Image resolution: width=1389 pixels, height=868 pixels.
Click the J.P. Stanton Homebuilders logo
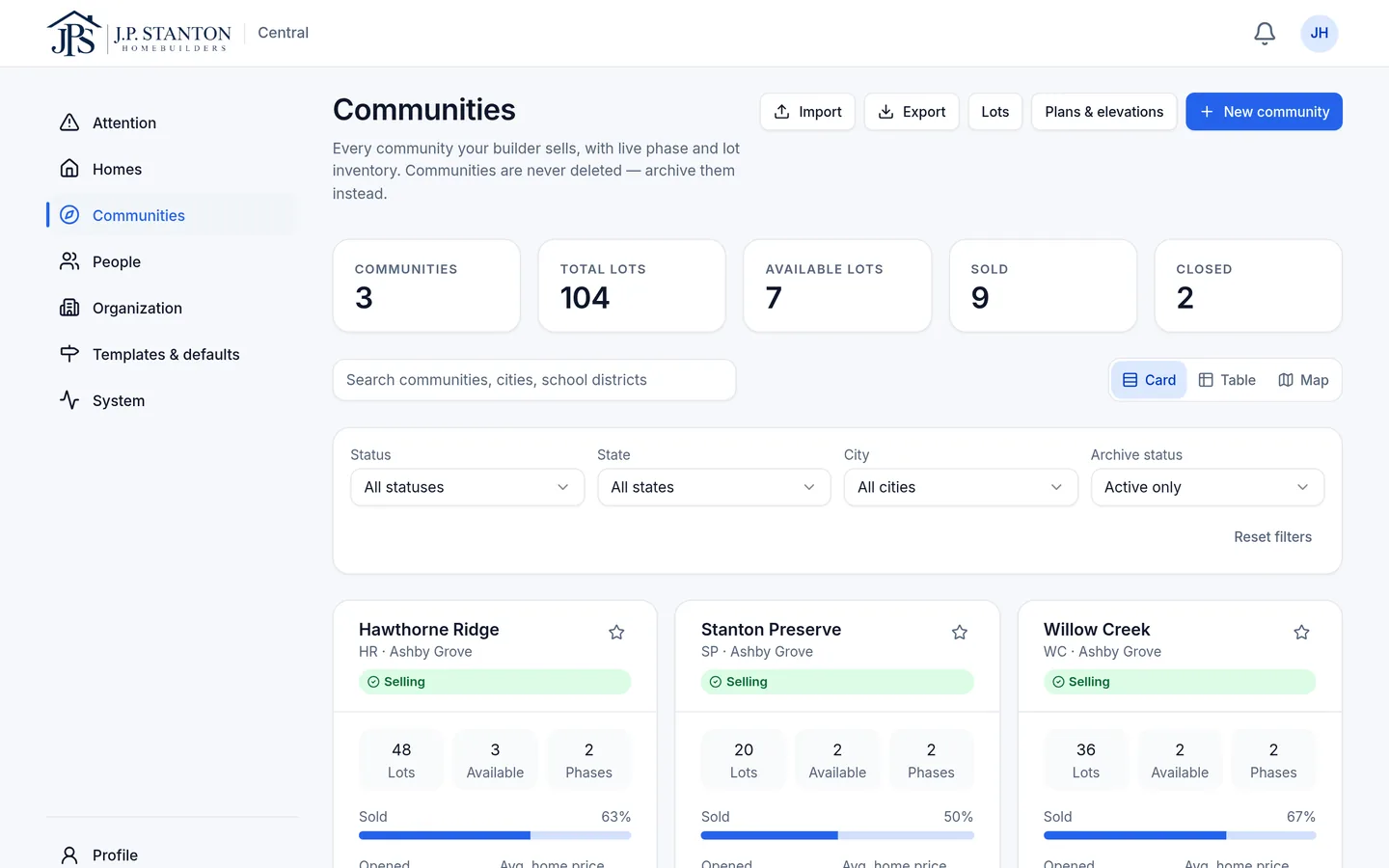coord(139,34)
